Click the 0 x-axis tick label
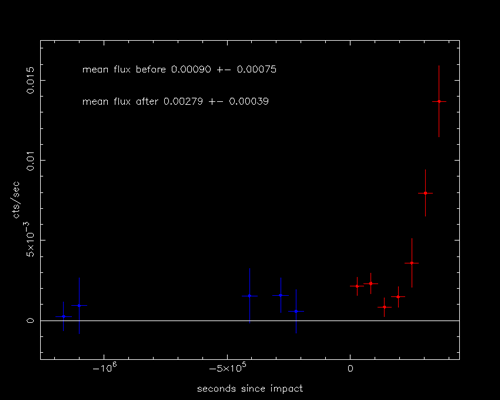 [x=350, y=369]
